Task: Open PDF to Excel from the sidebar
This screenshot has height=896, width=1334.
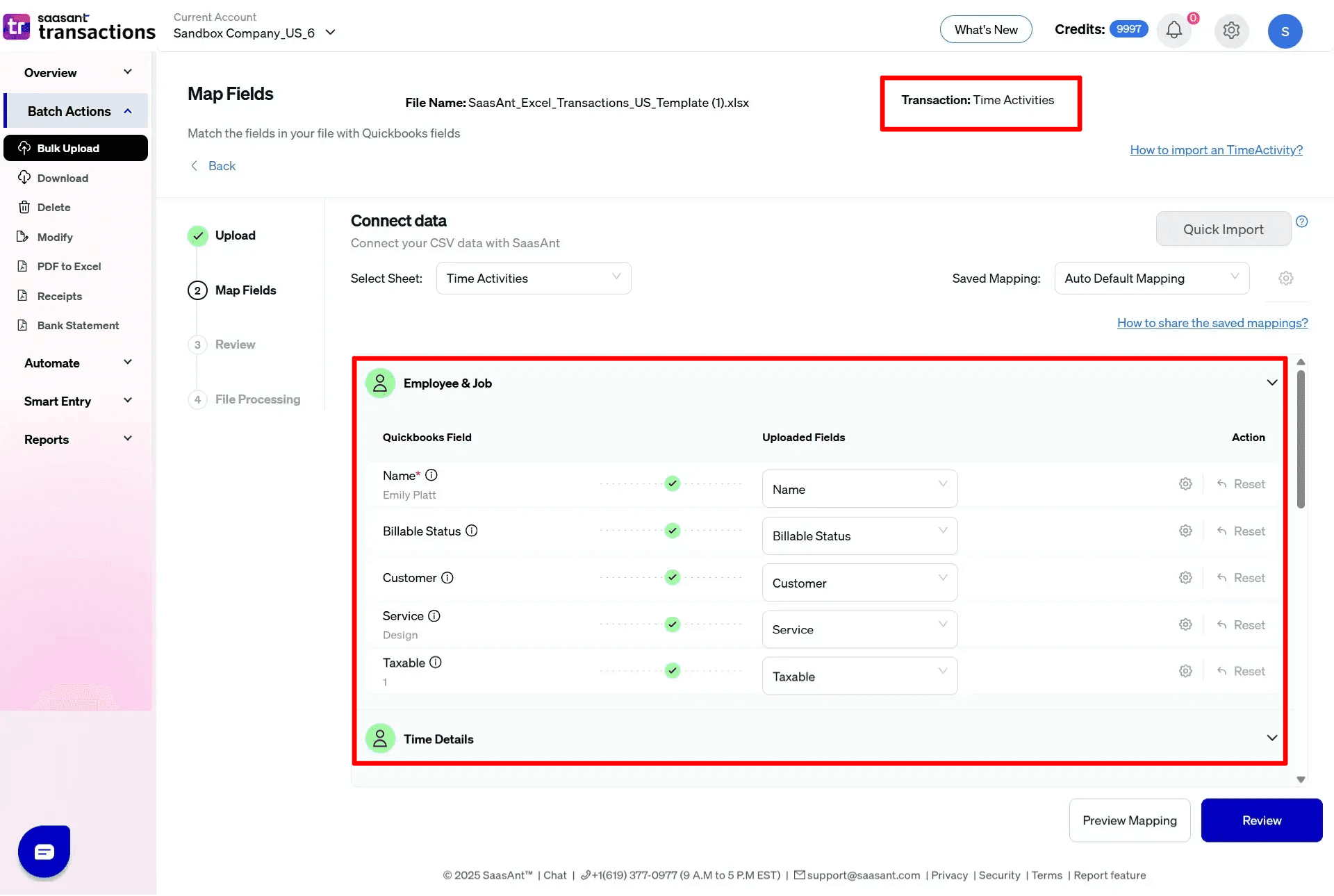Action: click(x=69, y=266)
